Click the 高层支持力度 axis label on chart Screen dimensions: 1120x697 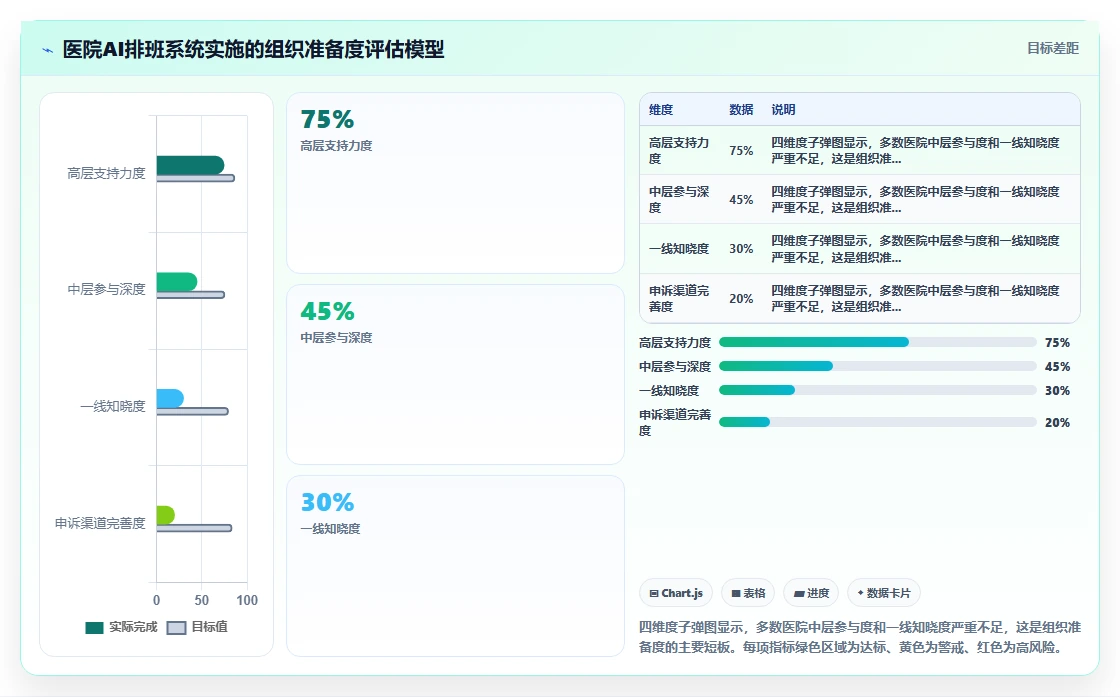(x=106, y=173)
